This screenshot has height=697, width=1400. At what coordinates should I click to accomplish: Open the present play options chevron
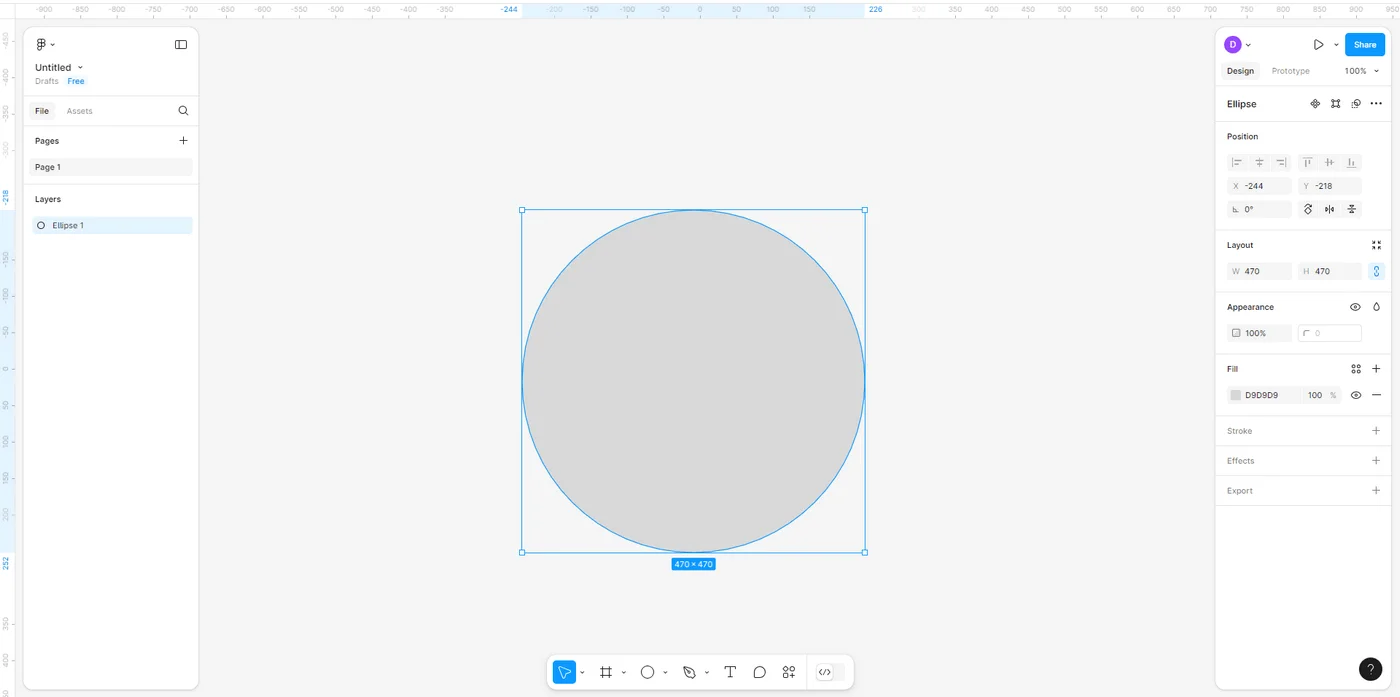[1336, 45]
